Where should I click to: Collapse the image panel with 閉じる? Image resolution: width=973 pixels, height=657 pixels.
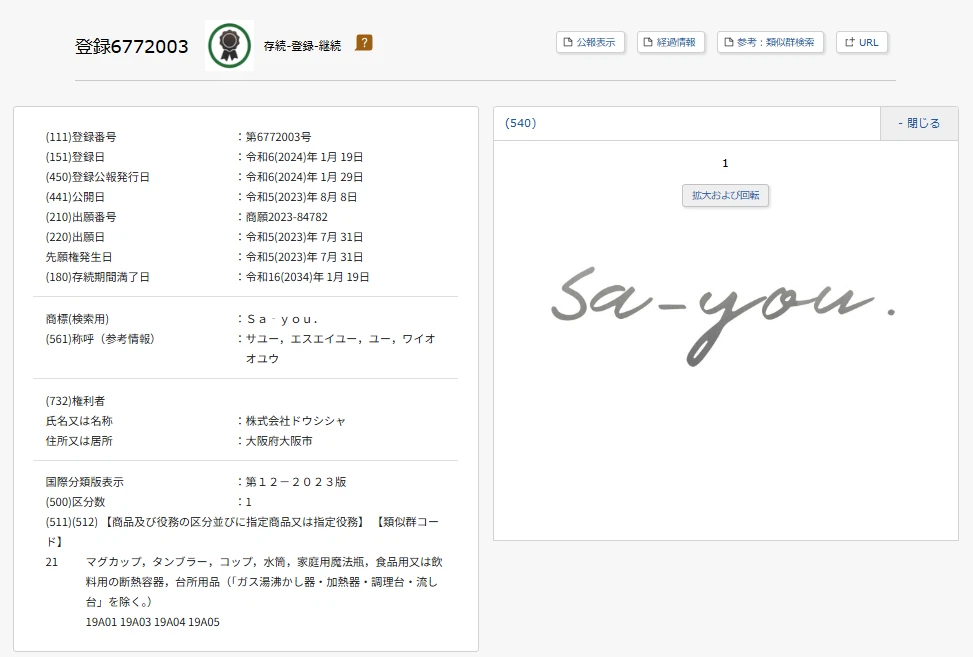point(918,123)
